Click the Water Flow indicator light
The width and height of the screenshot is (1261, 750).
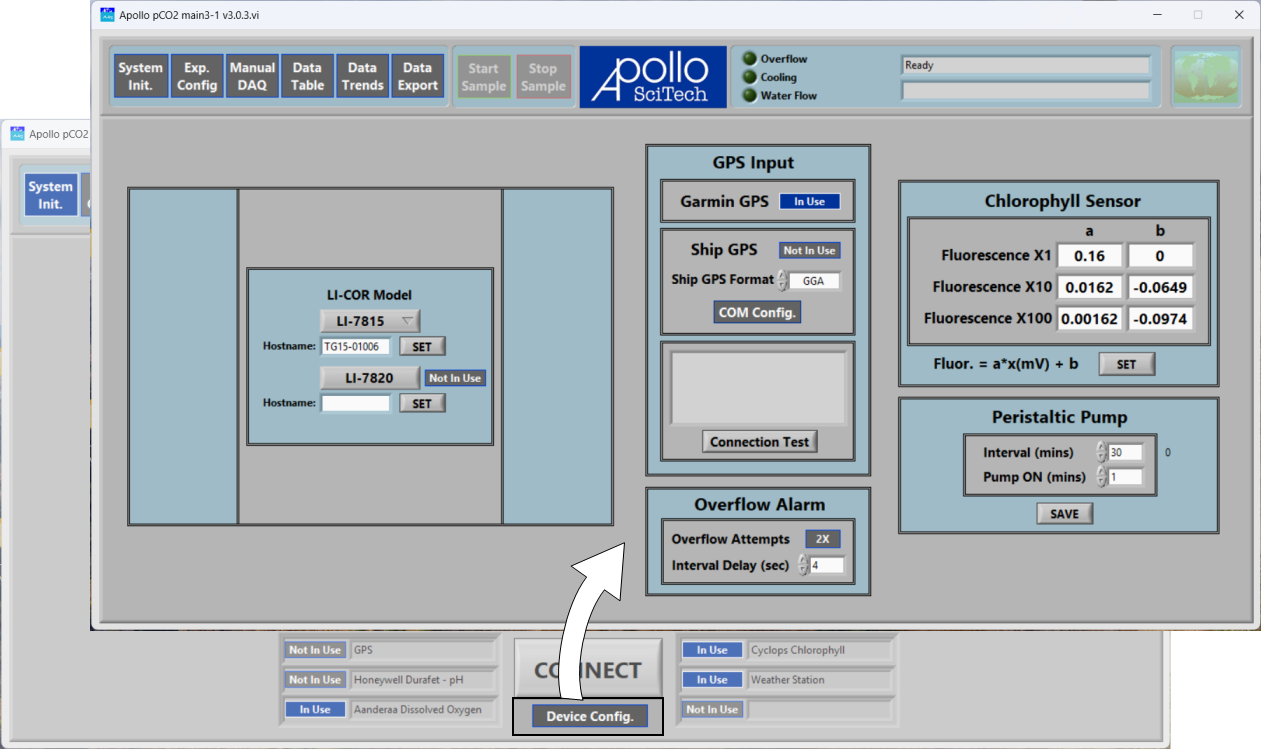(748, 96)
